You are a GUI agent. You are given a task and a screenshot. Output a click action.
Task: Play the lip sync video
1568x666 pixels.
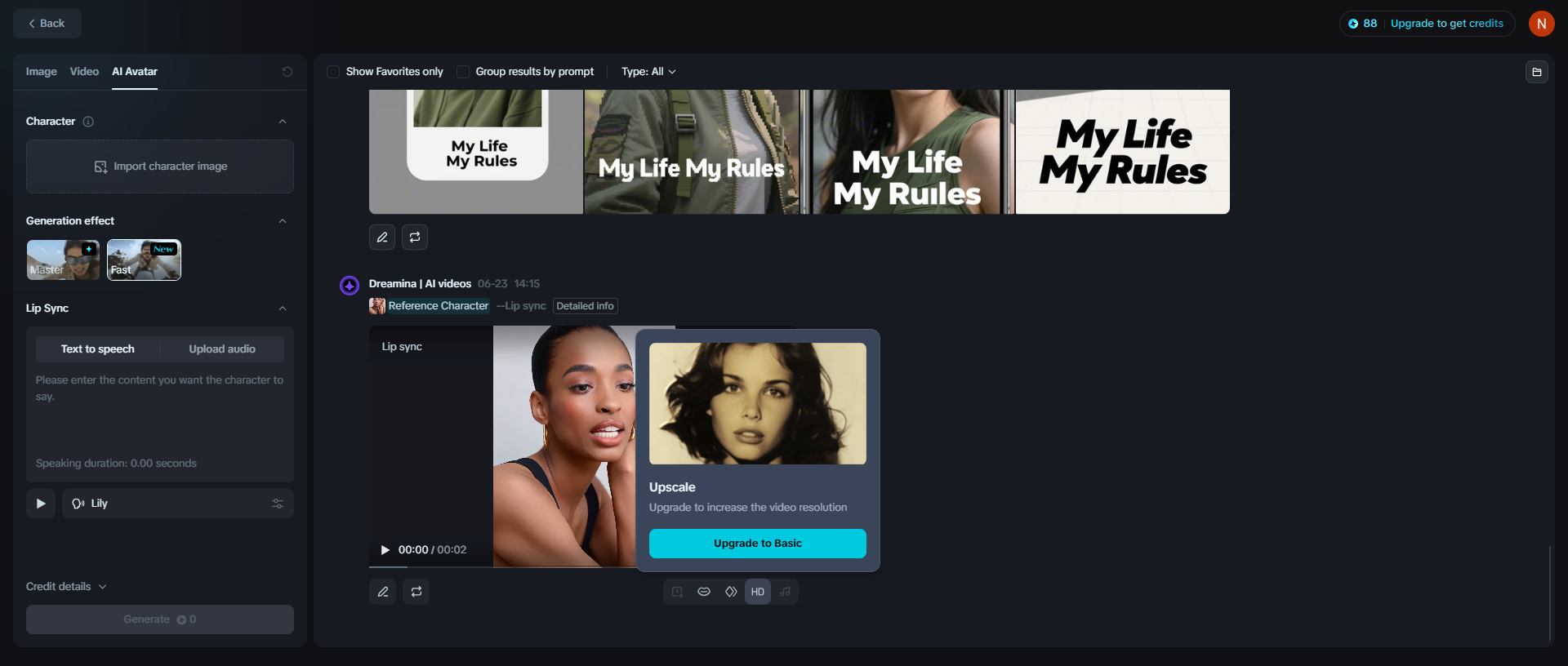[x=385, y=550]
